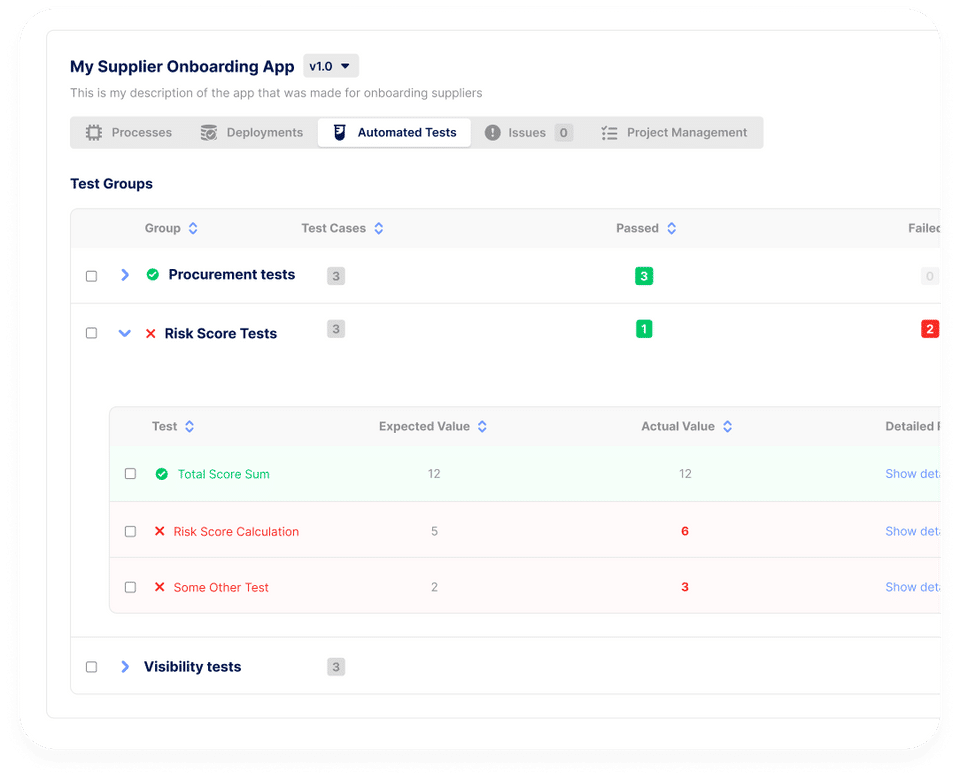Collapse the Risk Score Tests group
The height and width of the screenshot is (779, 960).
[125, 334]
